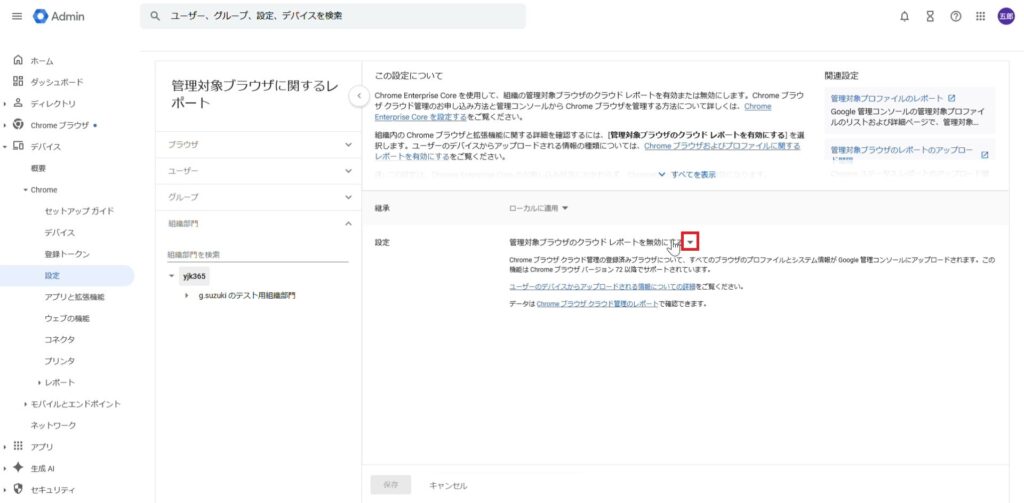The width and height of the screenshot is (1024, 503).
Task: Click すべてを表示 to show all
Action: click(x=687, y=174)
